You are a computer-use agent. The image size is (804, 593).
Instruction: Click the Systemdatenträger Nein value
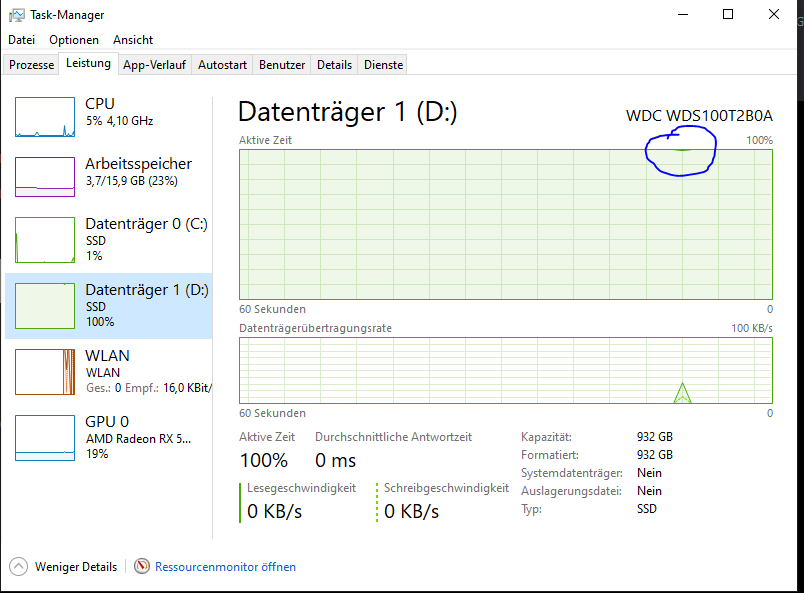pyautogui.click(x=649, y=473)
